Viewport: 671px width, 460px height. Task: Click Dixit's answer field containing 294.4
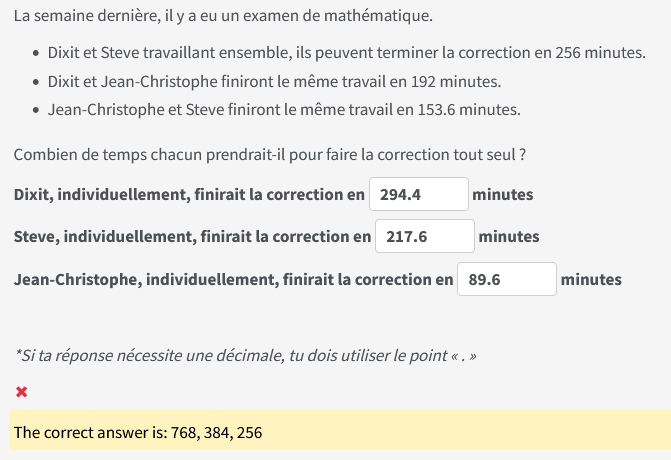click(x=418, y=194)
